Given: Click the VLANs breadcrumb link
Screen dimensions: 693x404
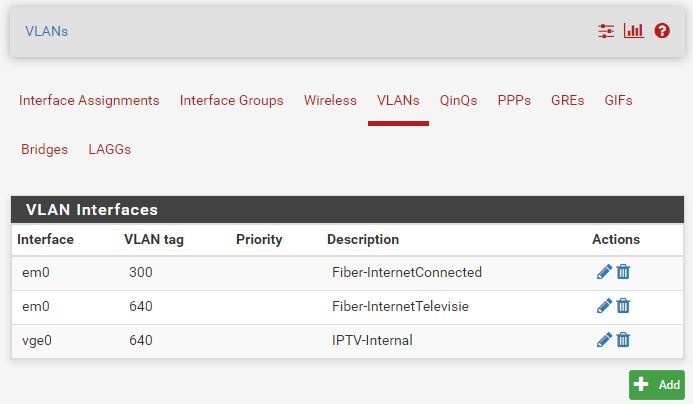Looking at the screenshot, I should [x=46, y=31].
